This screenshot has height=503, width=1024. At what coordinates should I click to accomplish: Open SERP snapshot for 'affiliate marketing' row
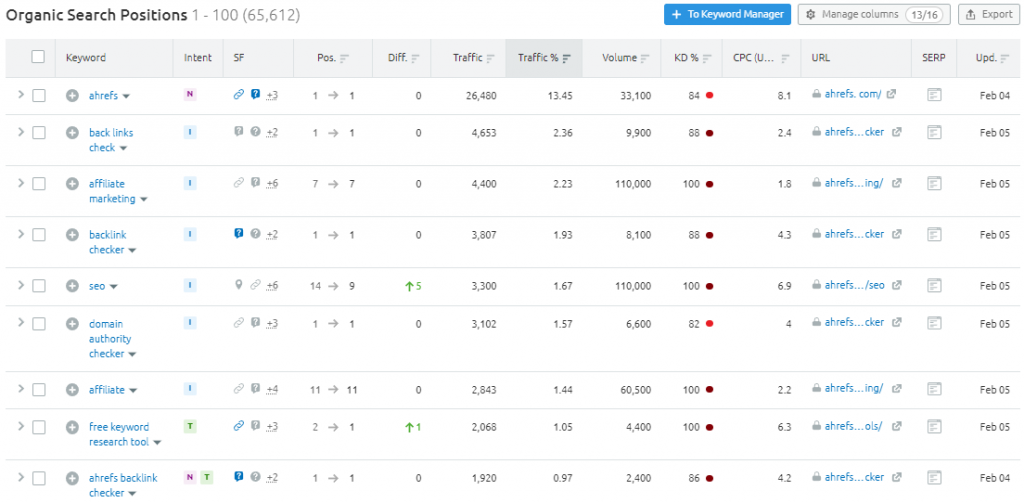tap(935, 184)
